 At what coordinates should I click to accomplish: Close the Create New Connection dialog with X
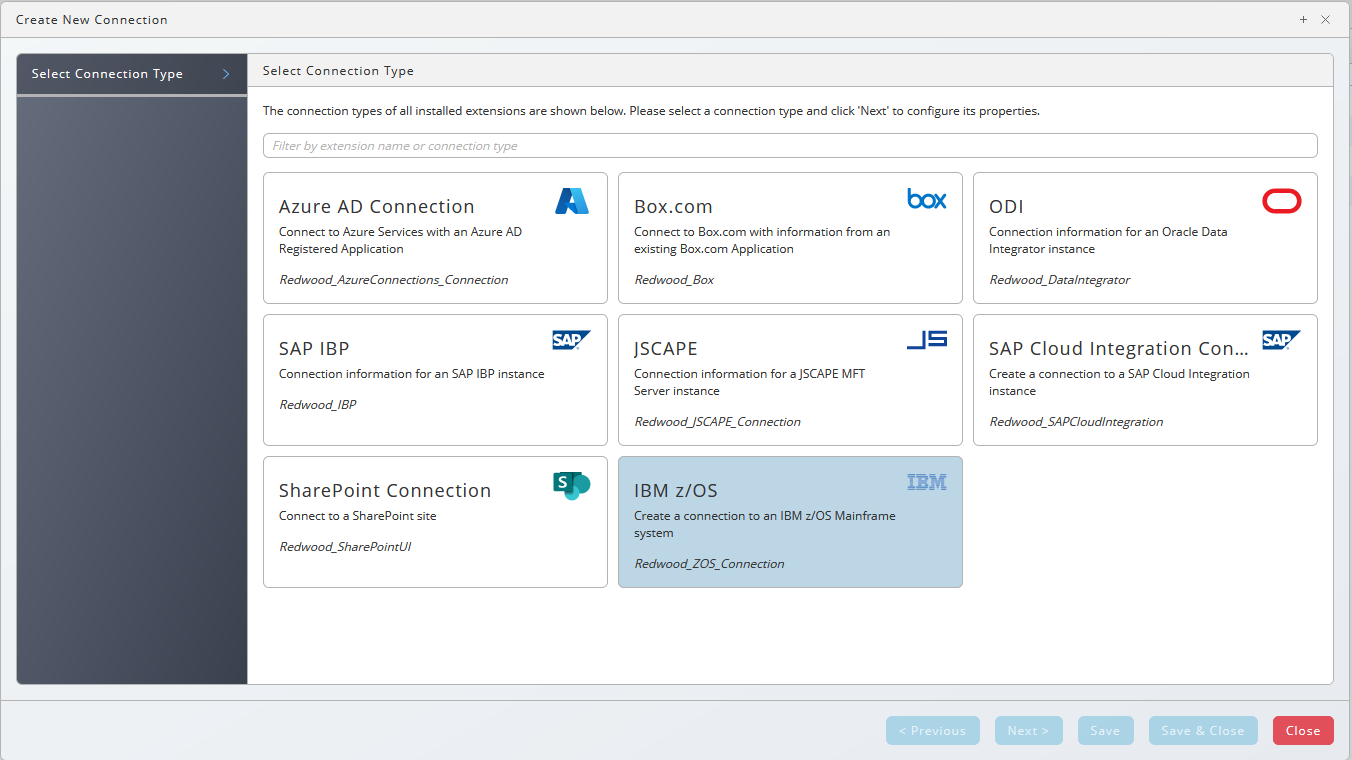pos(1325,20)
